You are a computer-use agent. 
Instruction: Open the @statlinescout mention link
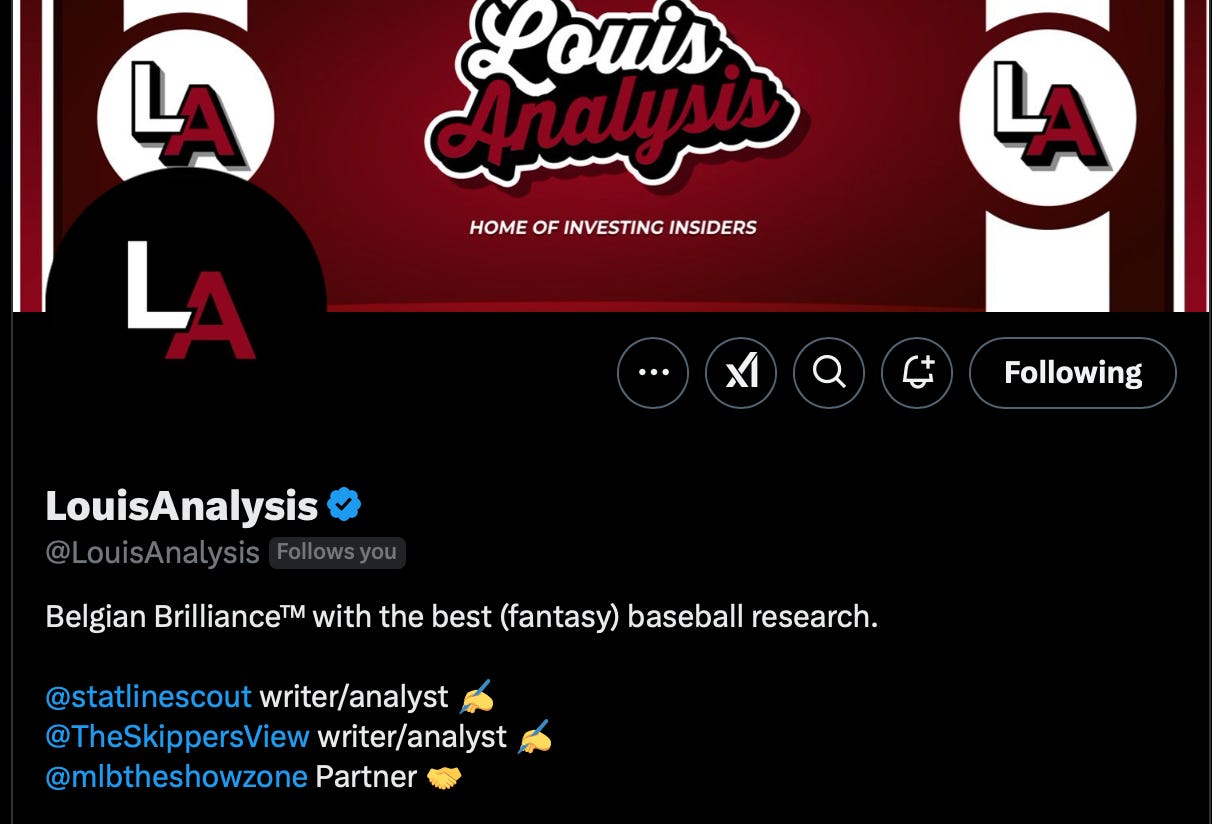[x=148, y=696]
